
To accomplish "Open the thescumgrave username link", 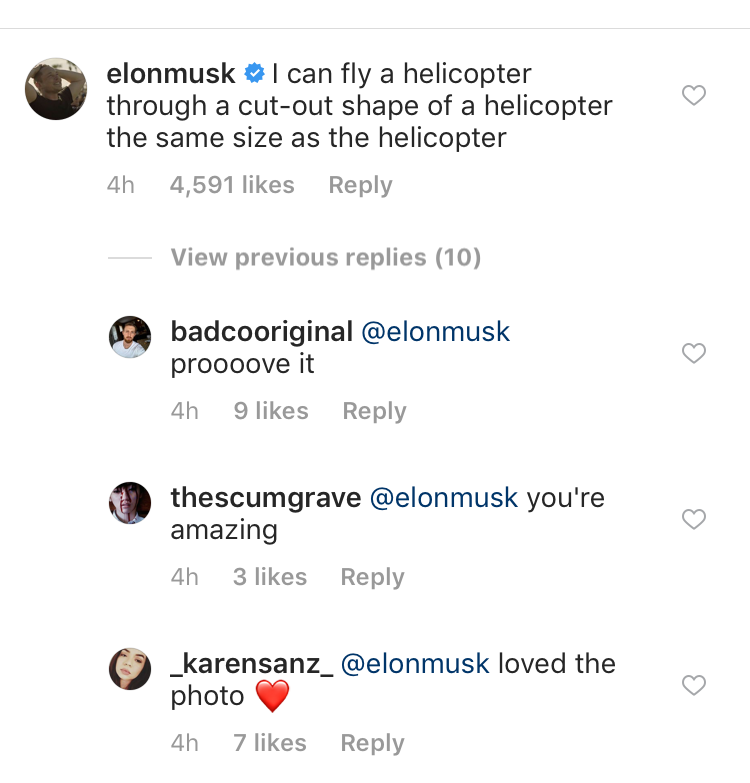I will tap(266, 498).
